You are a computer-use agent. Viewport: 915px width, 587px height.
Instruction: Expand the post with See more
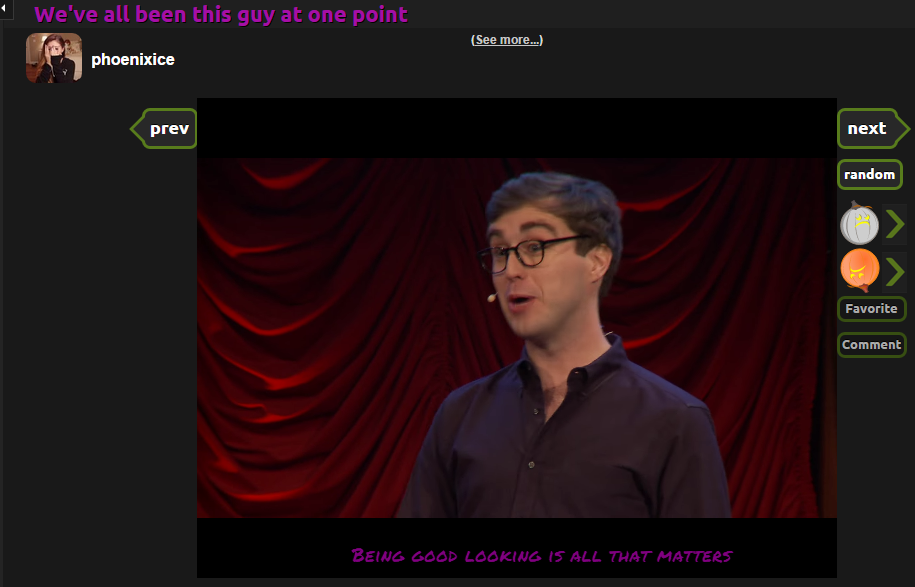coord(507,40)
